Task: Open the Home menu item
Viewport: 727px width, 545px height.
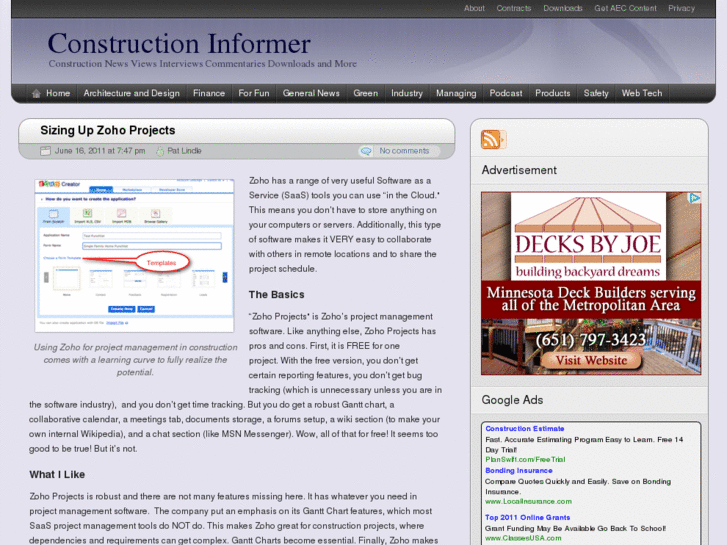Action: 58,93
